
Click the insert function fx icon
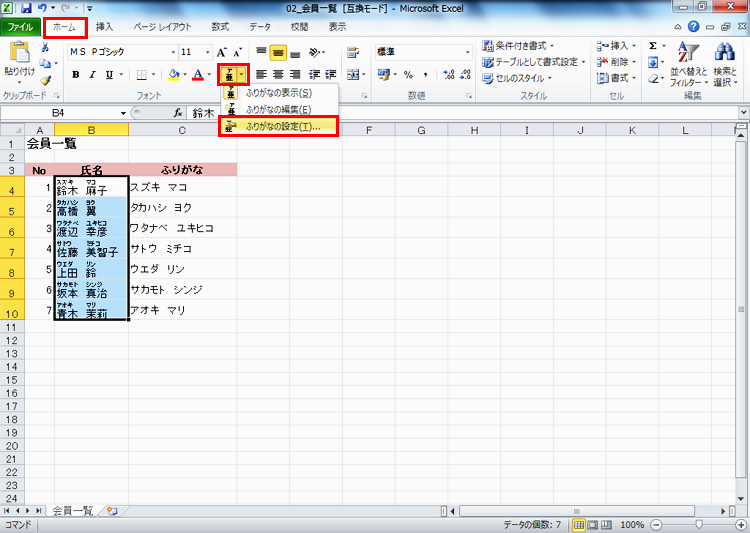[x=178, y=113]
